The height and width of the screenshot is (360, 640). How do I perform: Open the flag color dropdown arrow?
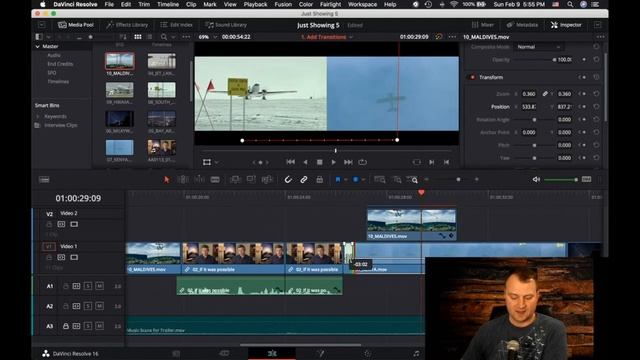pyautogui.click(x=345, y=180)
